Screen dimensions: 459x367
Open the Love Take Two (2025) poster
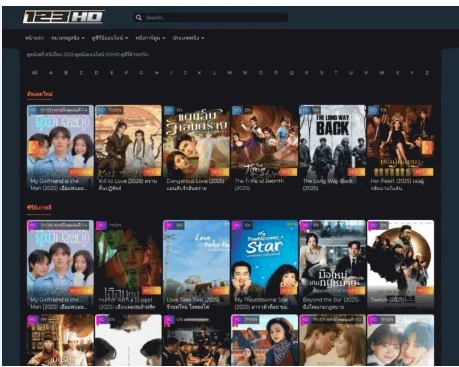[196, 265]
